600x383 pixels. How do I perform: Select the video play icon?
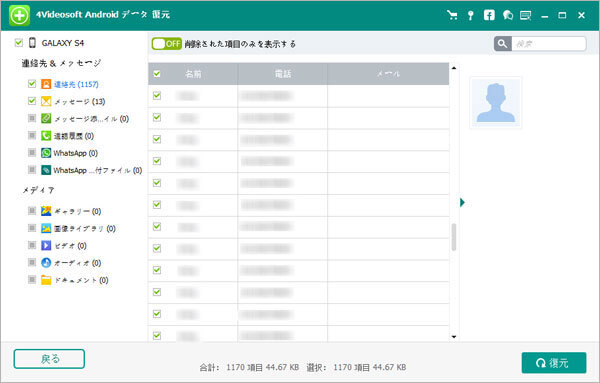pyautogui.click(x=46, y=246)
